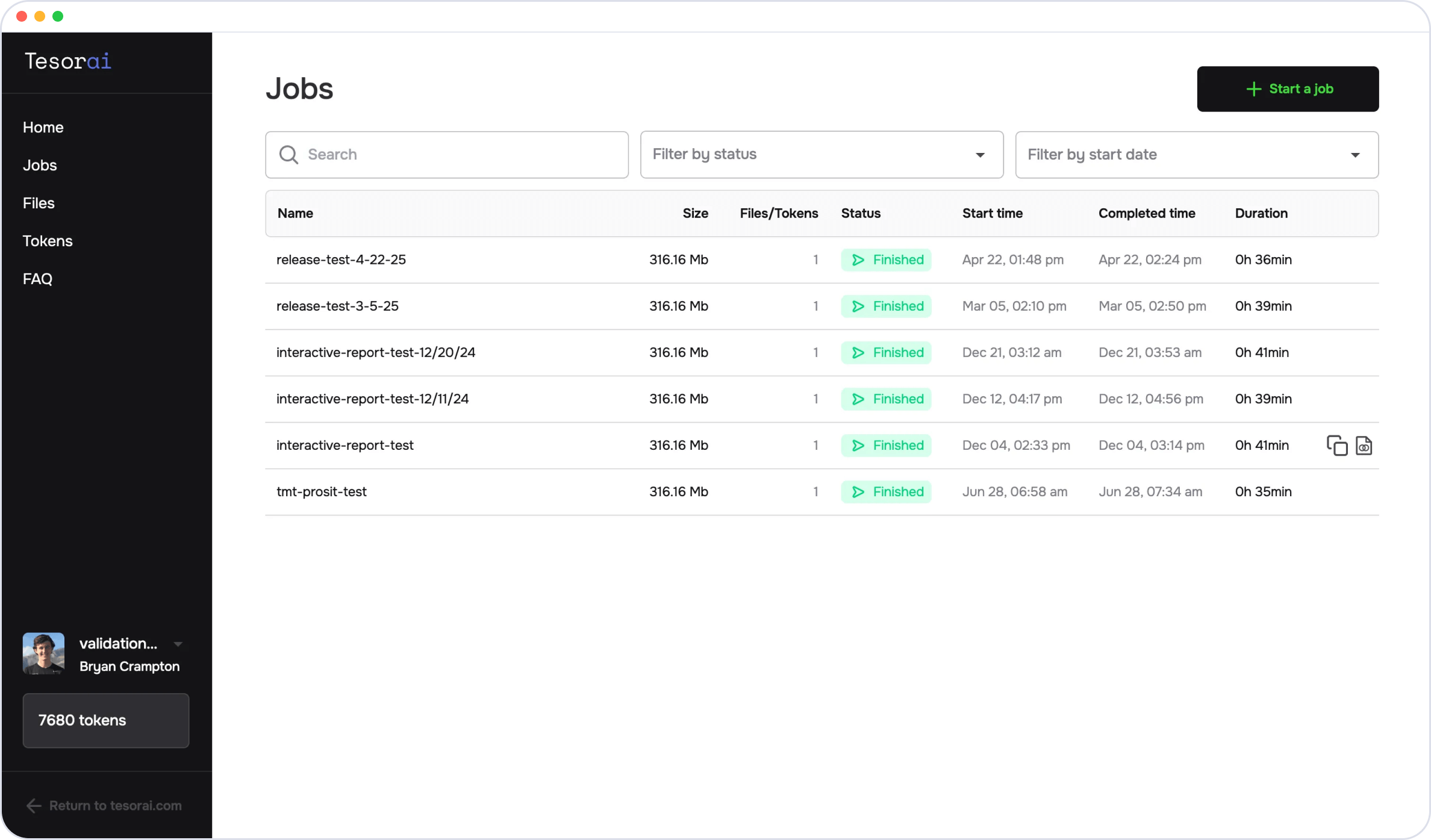The width and height of the screenshot is (1431, 840).
Task: Focus the Search input field
Action: click(447, 155)
